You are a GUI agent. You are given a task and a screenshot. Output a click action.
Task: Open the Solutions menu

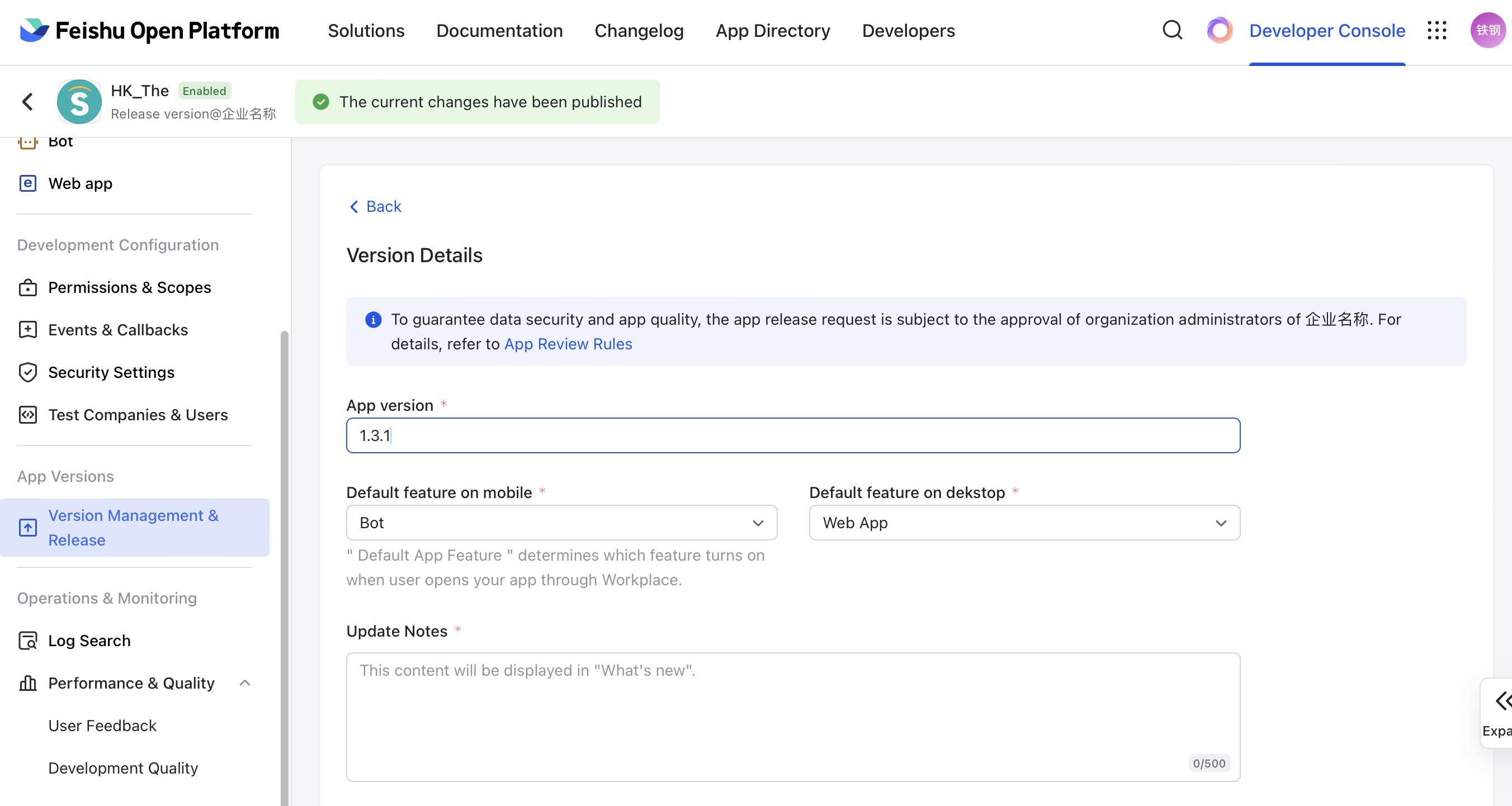click(x=366, y=31)
